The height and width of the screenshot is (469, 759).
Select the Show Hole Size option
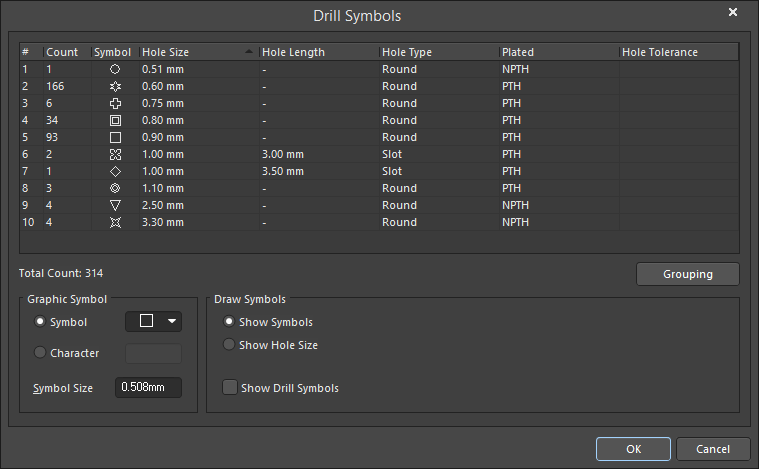[230, 345]
